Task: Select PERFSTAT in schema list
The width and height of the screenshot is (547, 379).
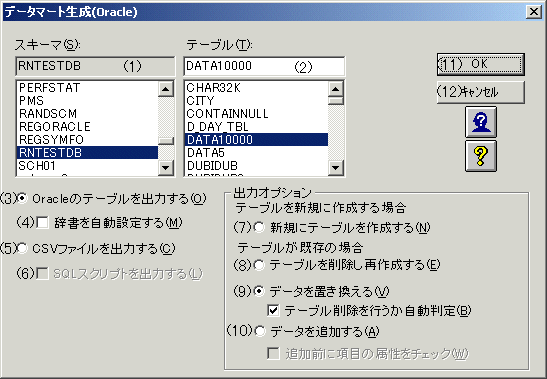Action: [x=87, y=88]
